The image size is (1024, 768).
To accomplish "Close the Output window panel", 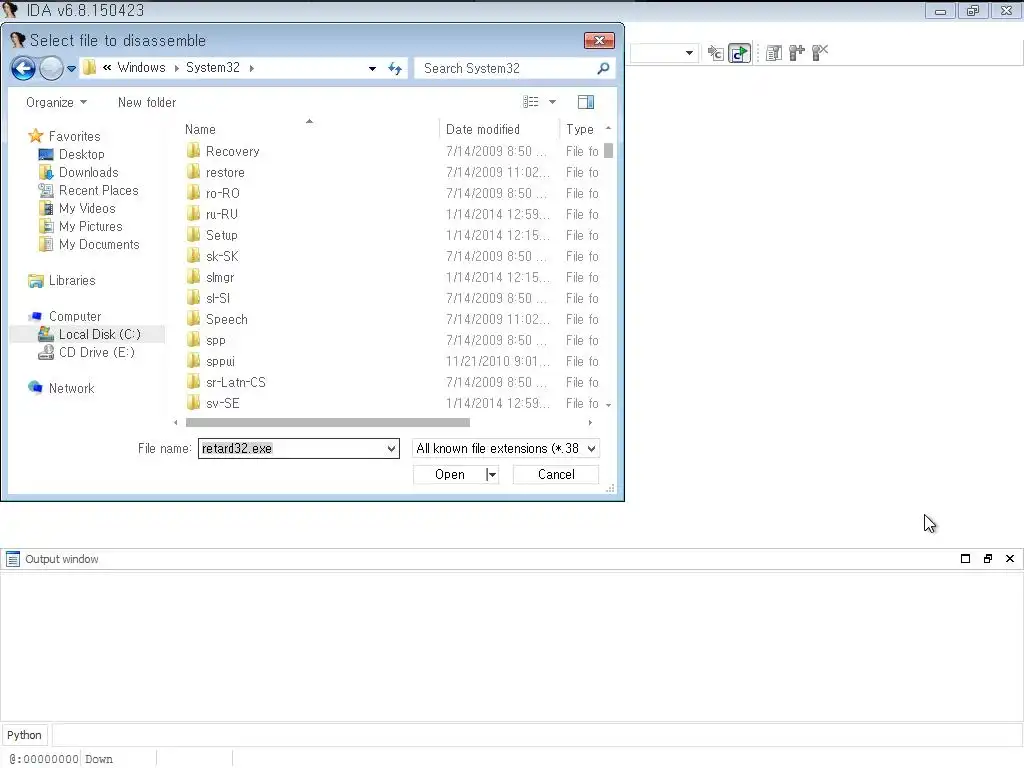I will click(x=1010, y=558).
